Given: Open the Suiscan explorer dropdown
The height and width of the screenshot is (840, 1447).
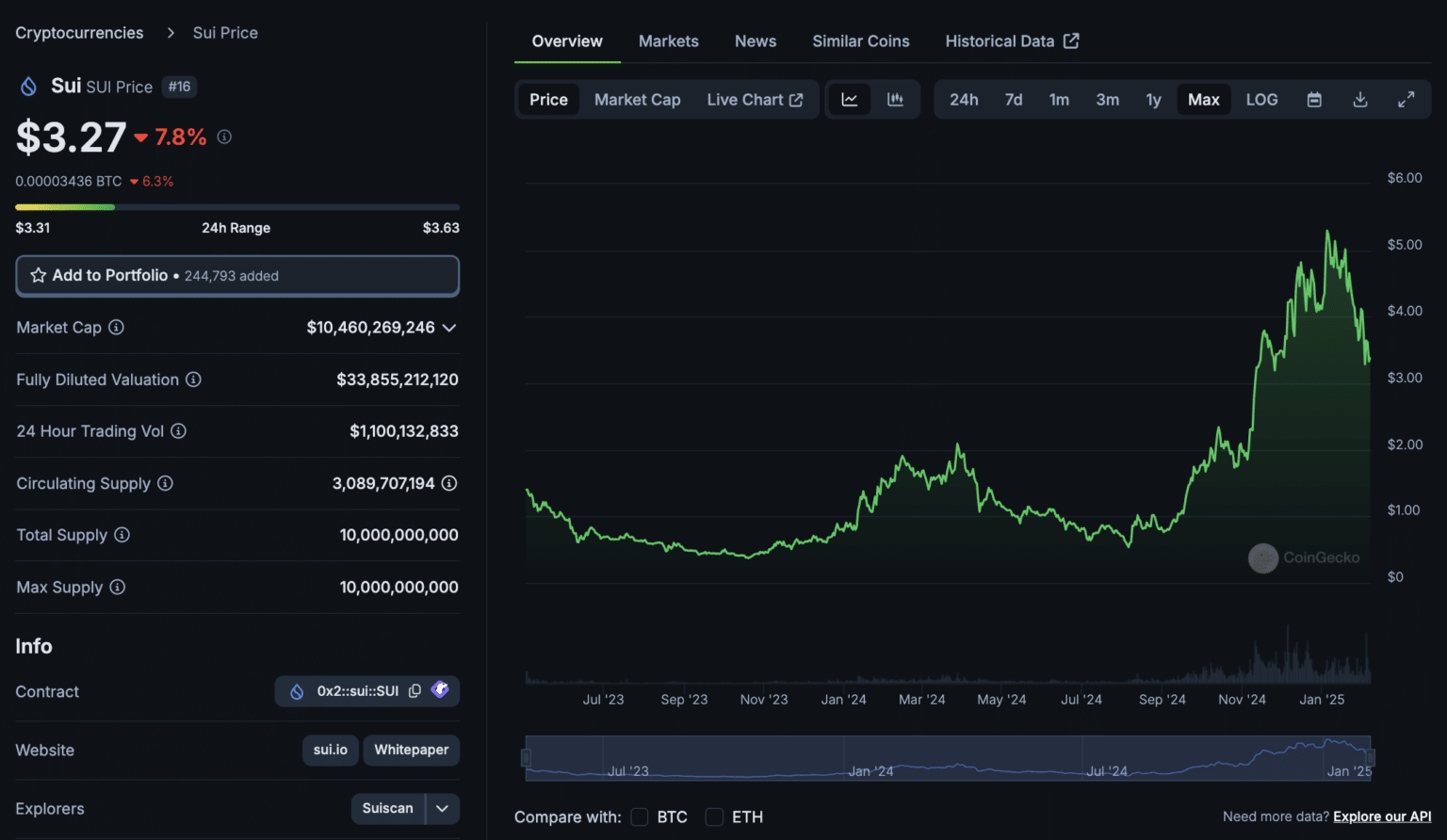Looking at the screenshot, I should (x=441, y=808).
